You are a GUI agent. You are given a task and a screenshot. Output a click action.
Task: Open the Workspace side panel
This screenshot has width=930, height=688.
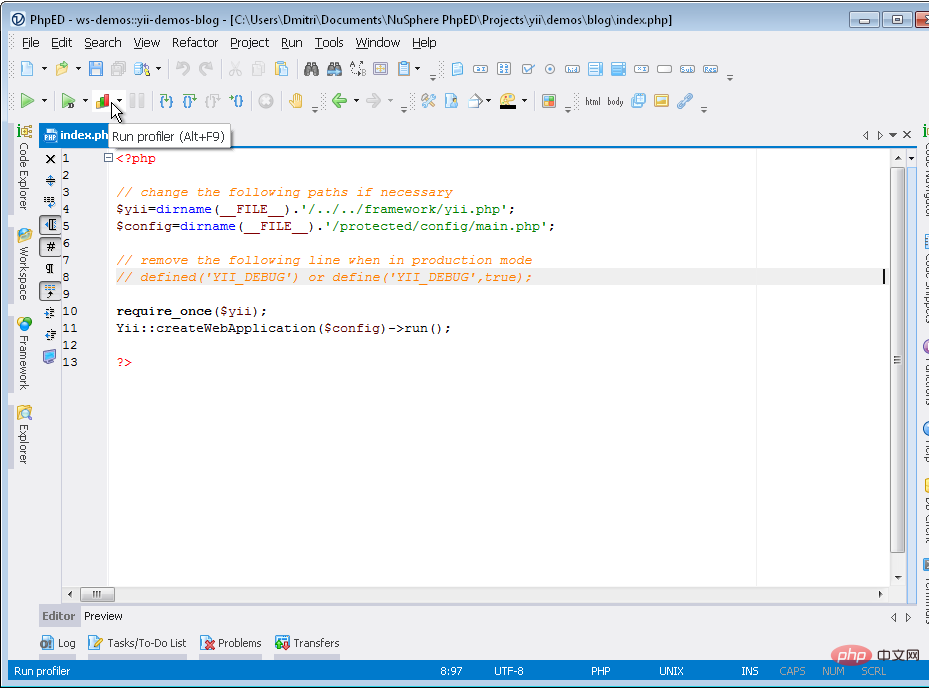24,265
